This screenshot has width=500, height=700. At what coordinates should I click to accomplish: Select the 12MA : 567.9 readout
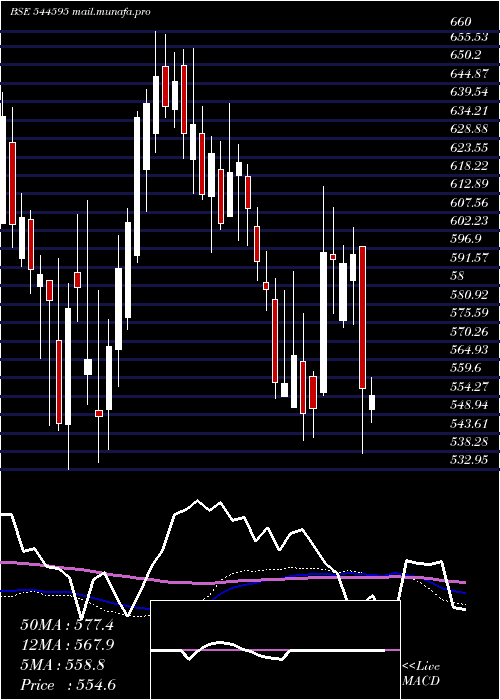67,644
